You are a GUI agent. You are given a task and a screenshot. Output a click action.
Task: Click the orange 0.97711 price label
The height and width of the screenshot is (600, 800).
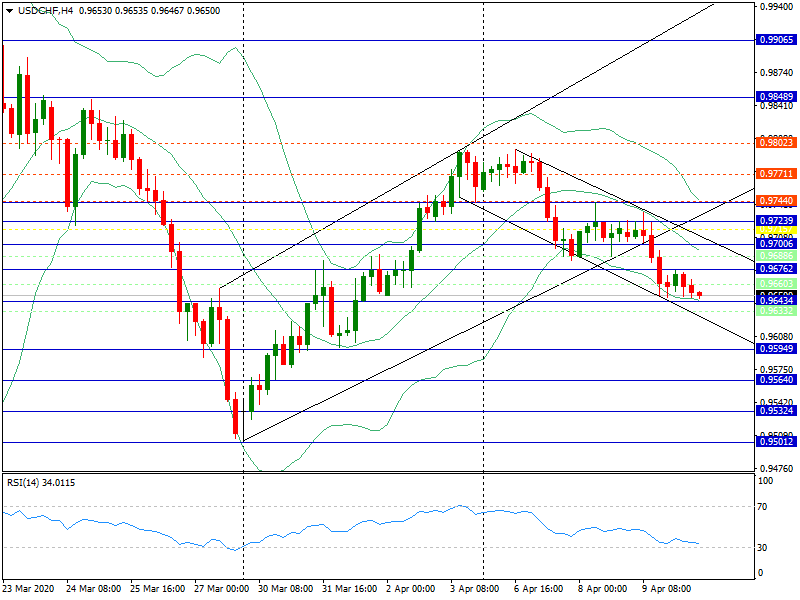776,173
